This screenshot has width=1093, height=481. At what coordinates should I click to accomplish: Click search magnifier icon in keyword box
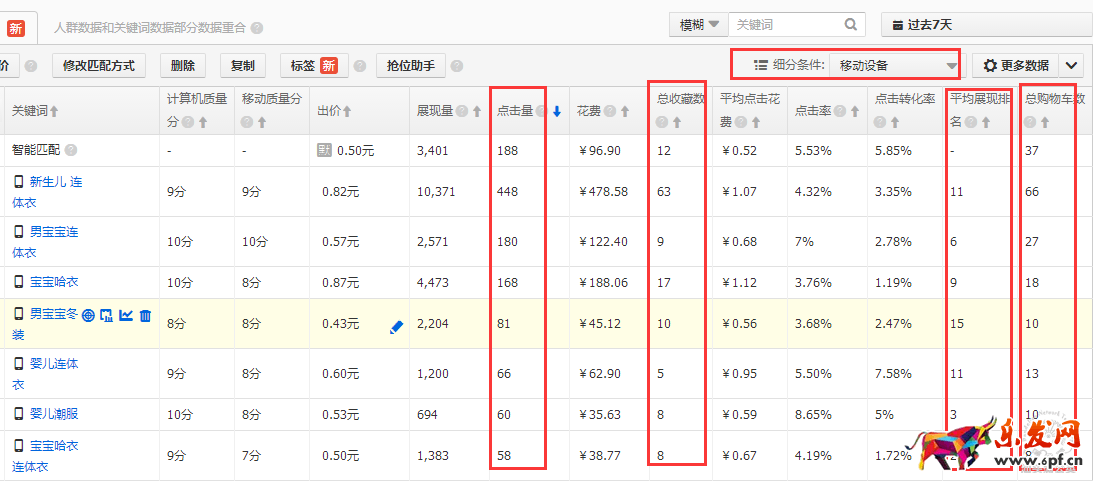point(851,25)
